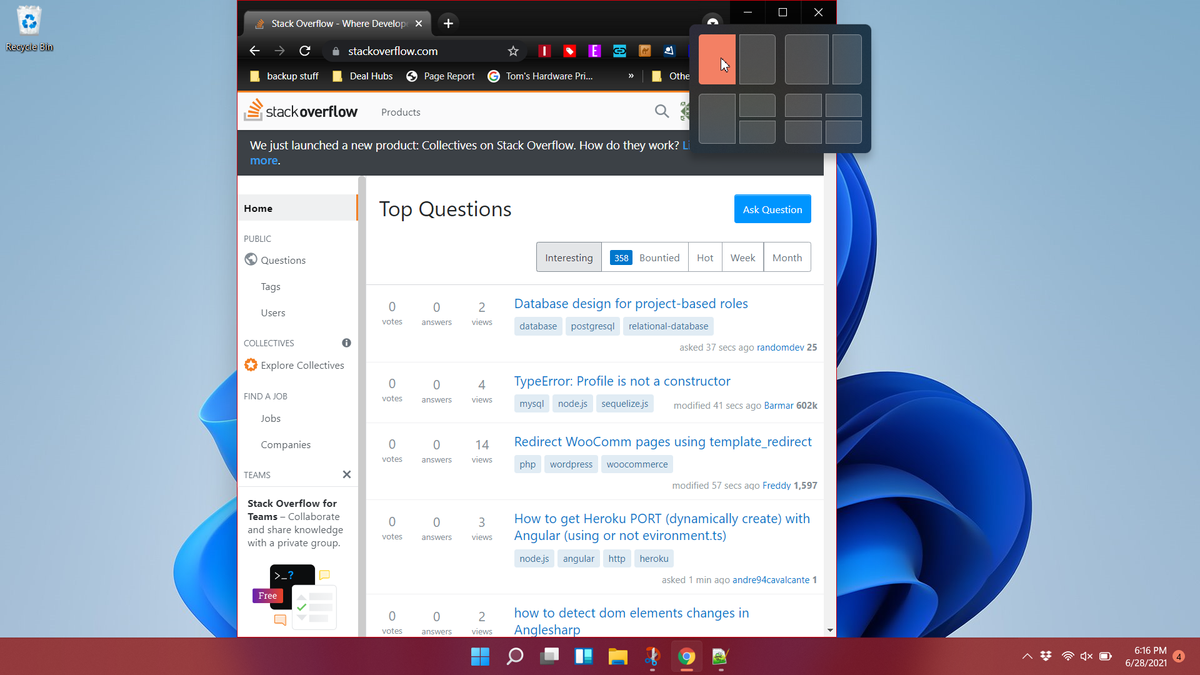Open the TypeError Profile question link

click(x=622, y=381)
